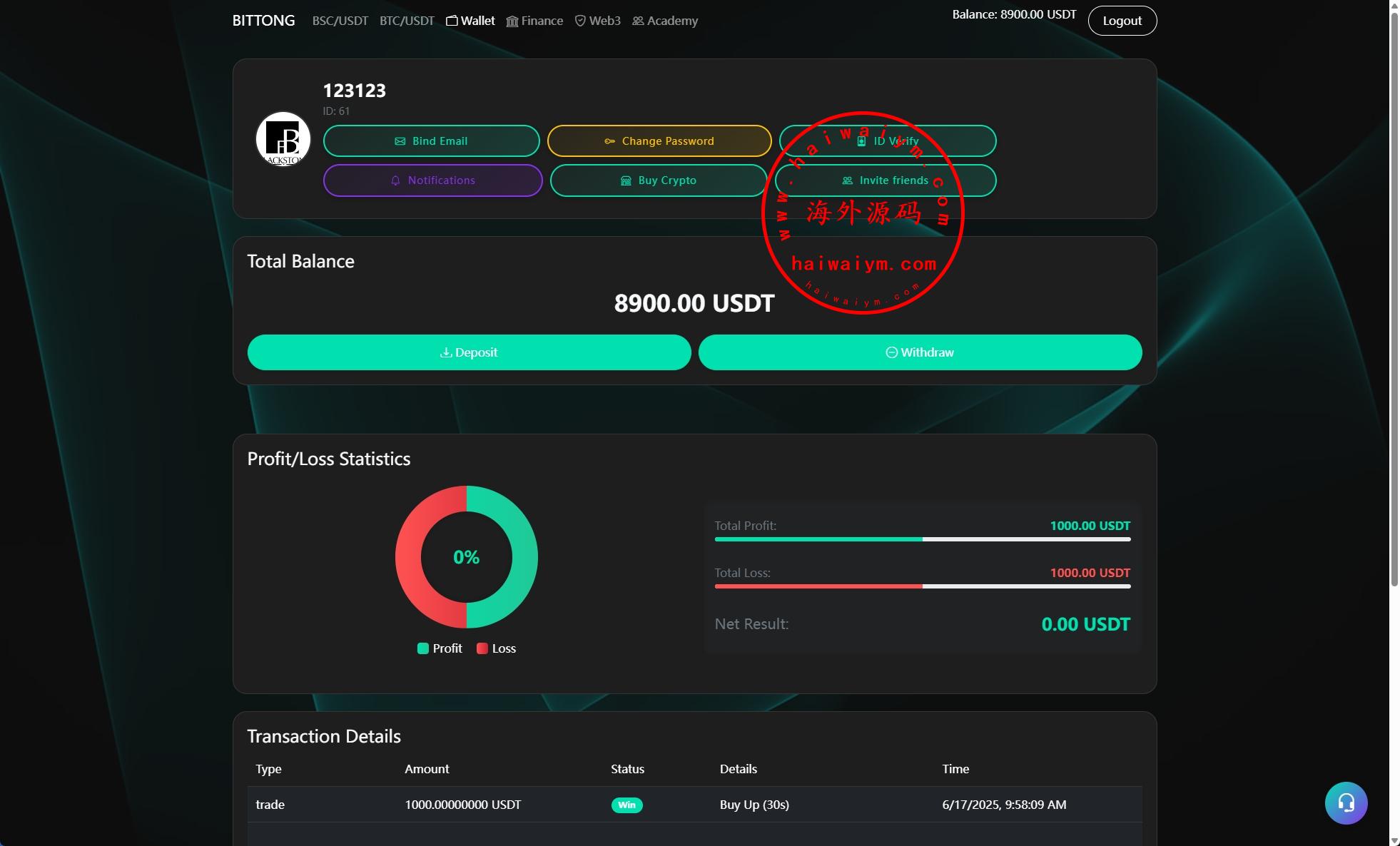
Task: Open customer support headset chat icon
Action: point(1346,803)
